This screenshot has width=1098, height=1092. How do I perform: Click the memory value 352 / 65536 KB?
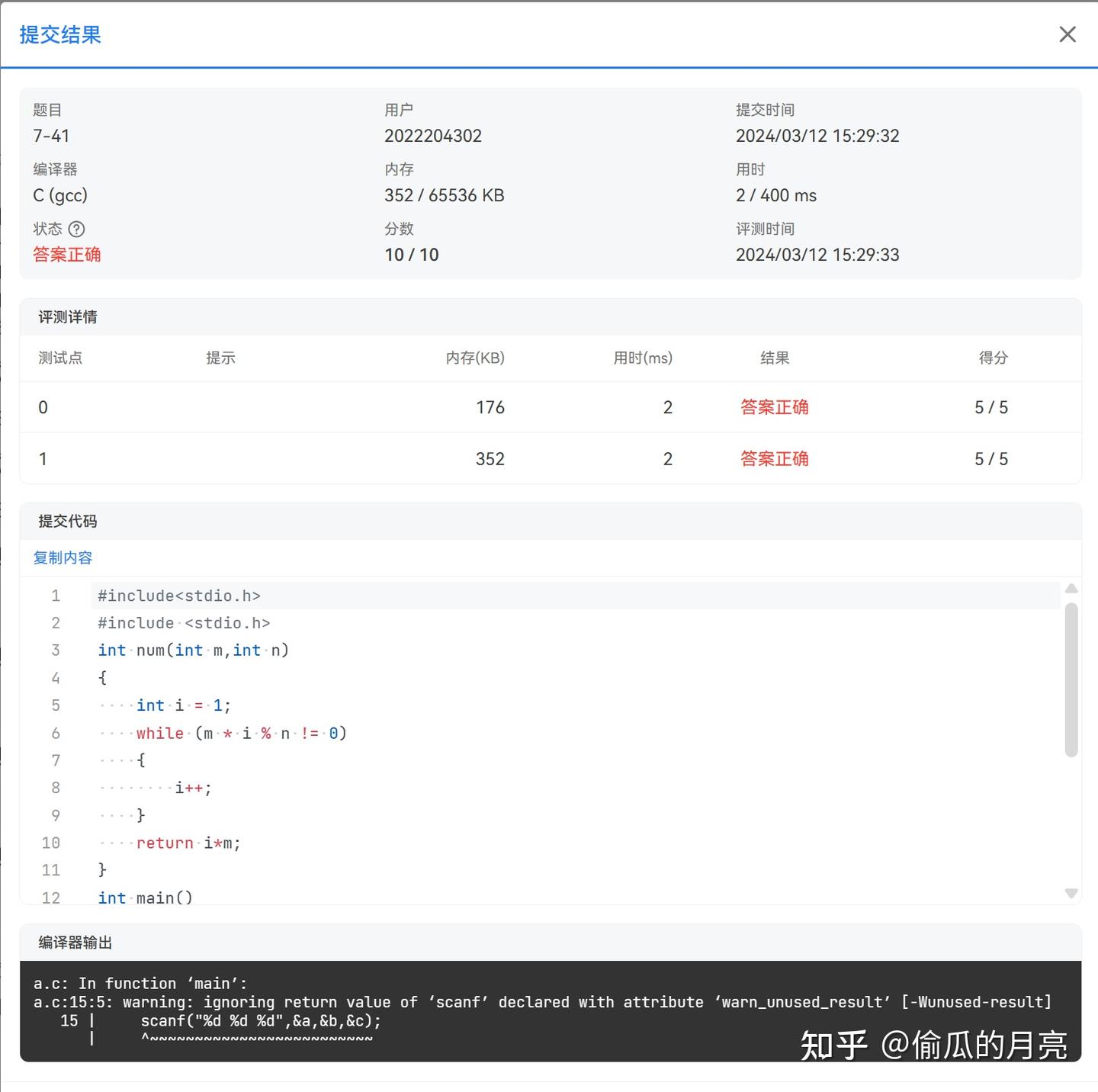click(x=445, y=195)
